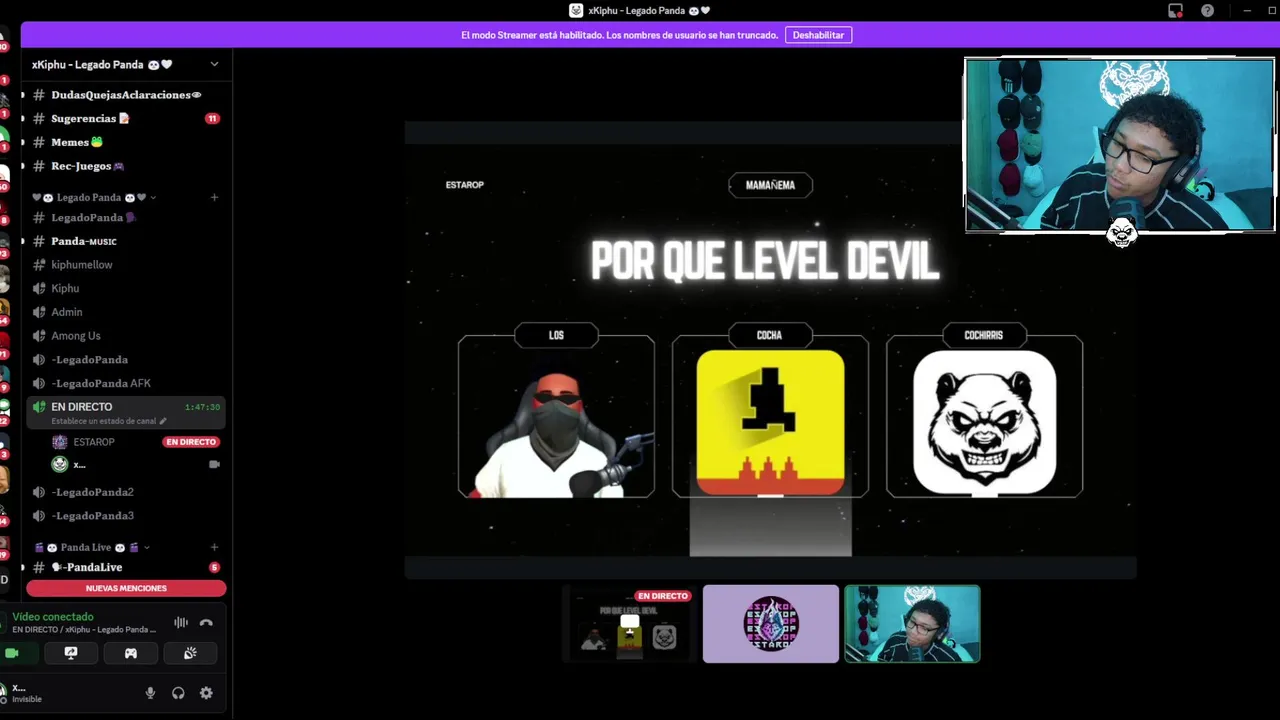The image size is (1280, 720).
Task: Click the Video conectado status text
Action: [53, 617]
